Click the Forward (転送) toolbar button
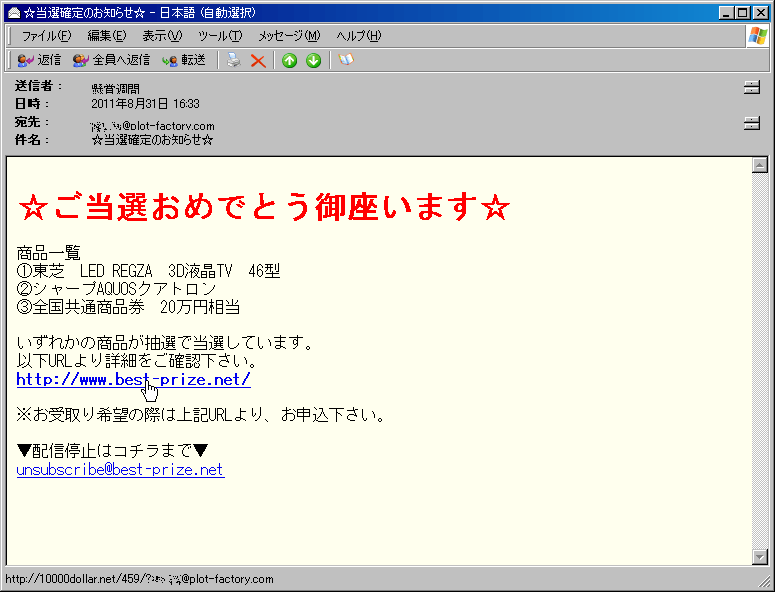This screenshot has height=592, width=775. click(x=183, y=60)
